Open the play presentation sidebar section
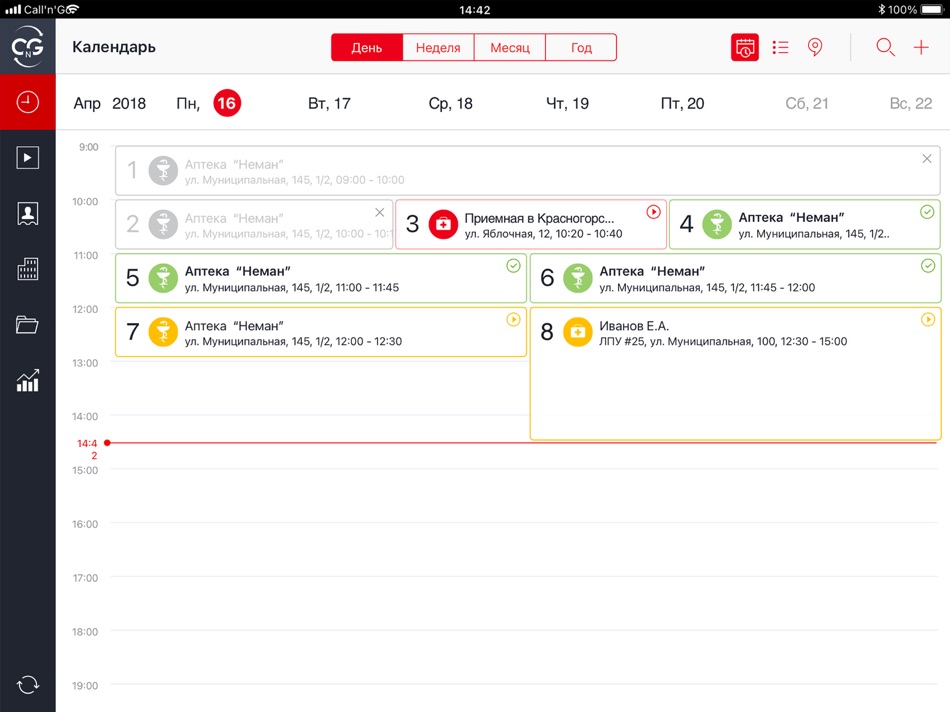Screen dimensions: 950x712 click(x=27, y=158)
